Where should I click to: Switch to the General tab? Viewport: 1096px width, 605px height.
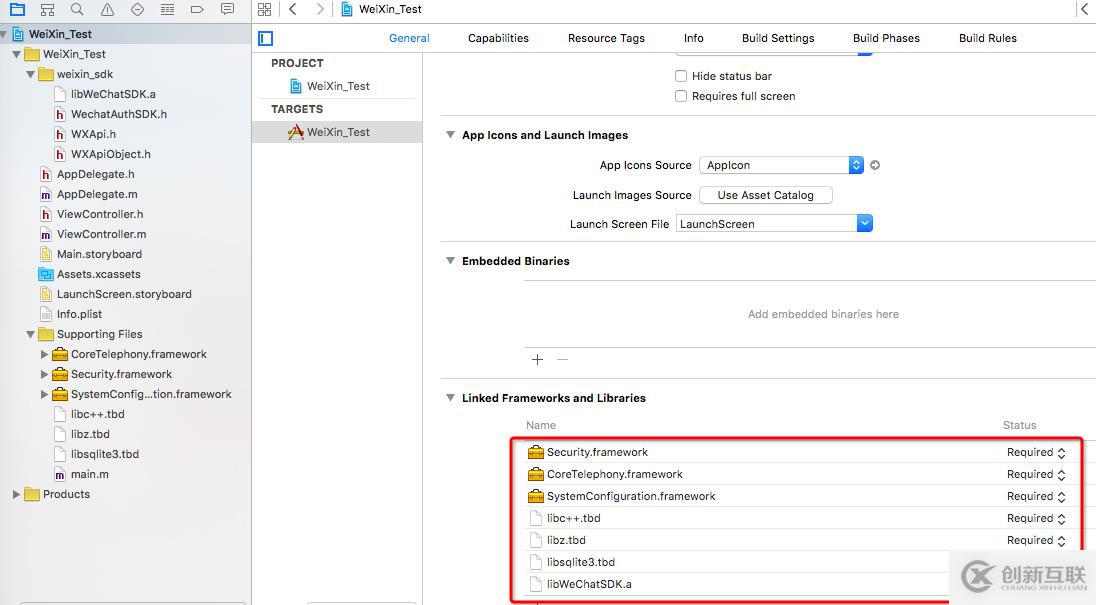click(x=409, y=38)
